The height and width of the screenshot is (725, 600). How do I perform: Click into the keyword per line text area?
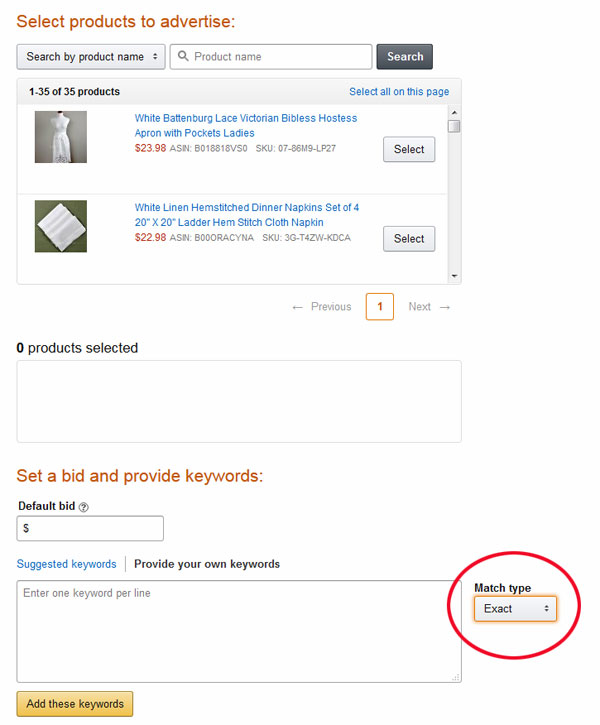coord(239,632)
